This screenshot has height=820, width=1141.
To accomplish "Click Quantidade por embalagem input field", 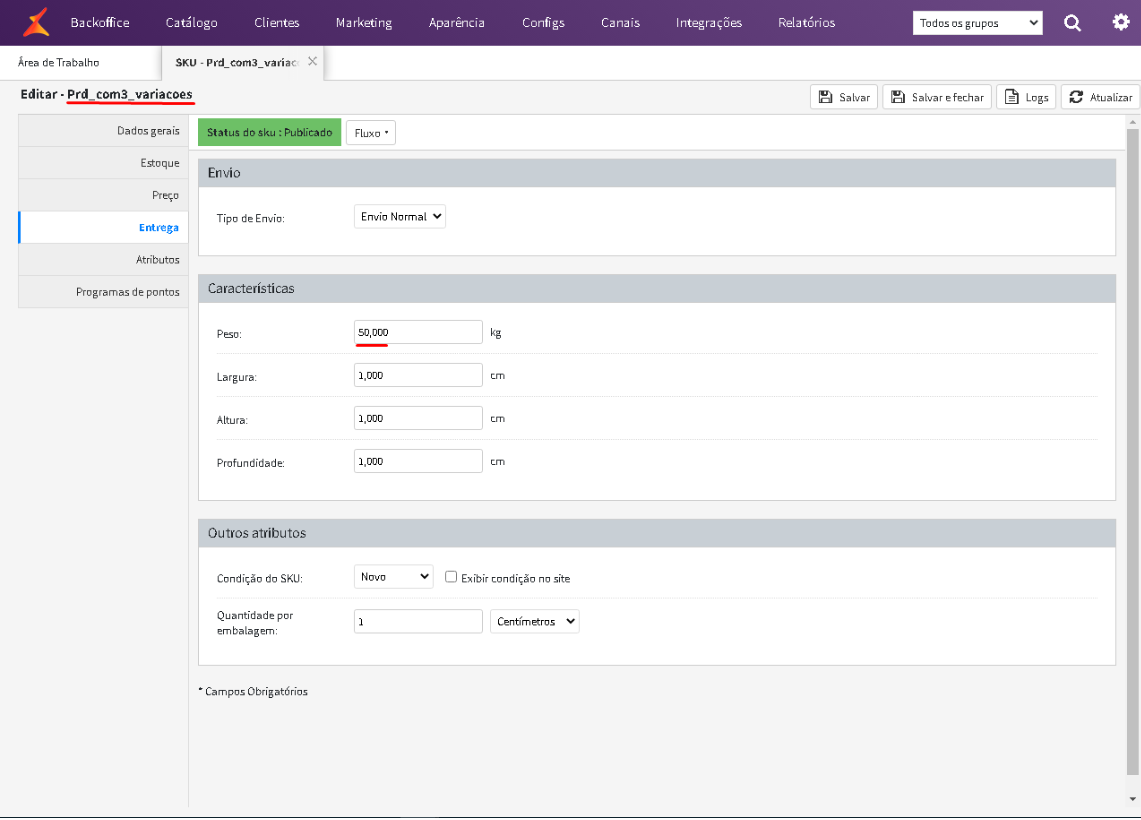I will (418, 621).
